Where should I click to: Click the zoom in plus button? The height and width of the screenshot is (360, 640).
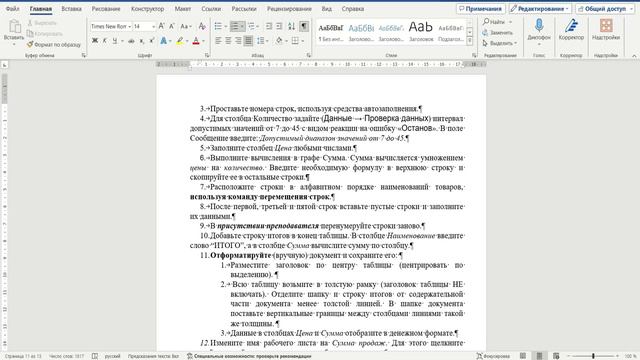coord(617,356)
